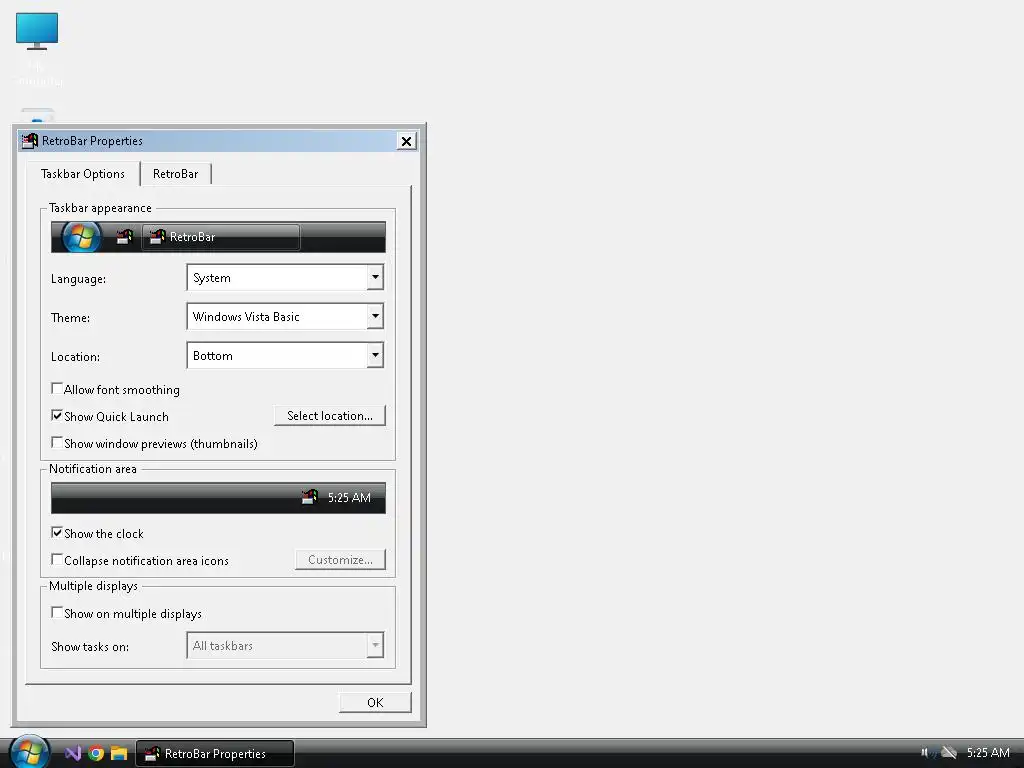
Task: Open File Explorer from Quick Launch
Action: click(x=119, y=754)
